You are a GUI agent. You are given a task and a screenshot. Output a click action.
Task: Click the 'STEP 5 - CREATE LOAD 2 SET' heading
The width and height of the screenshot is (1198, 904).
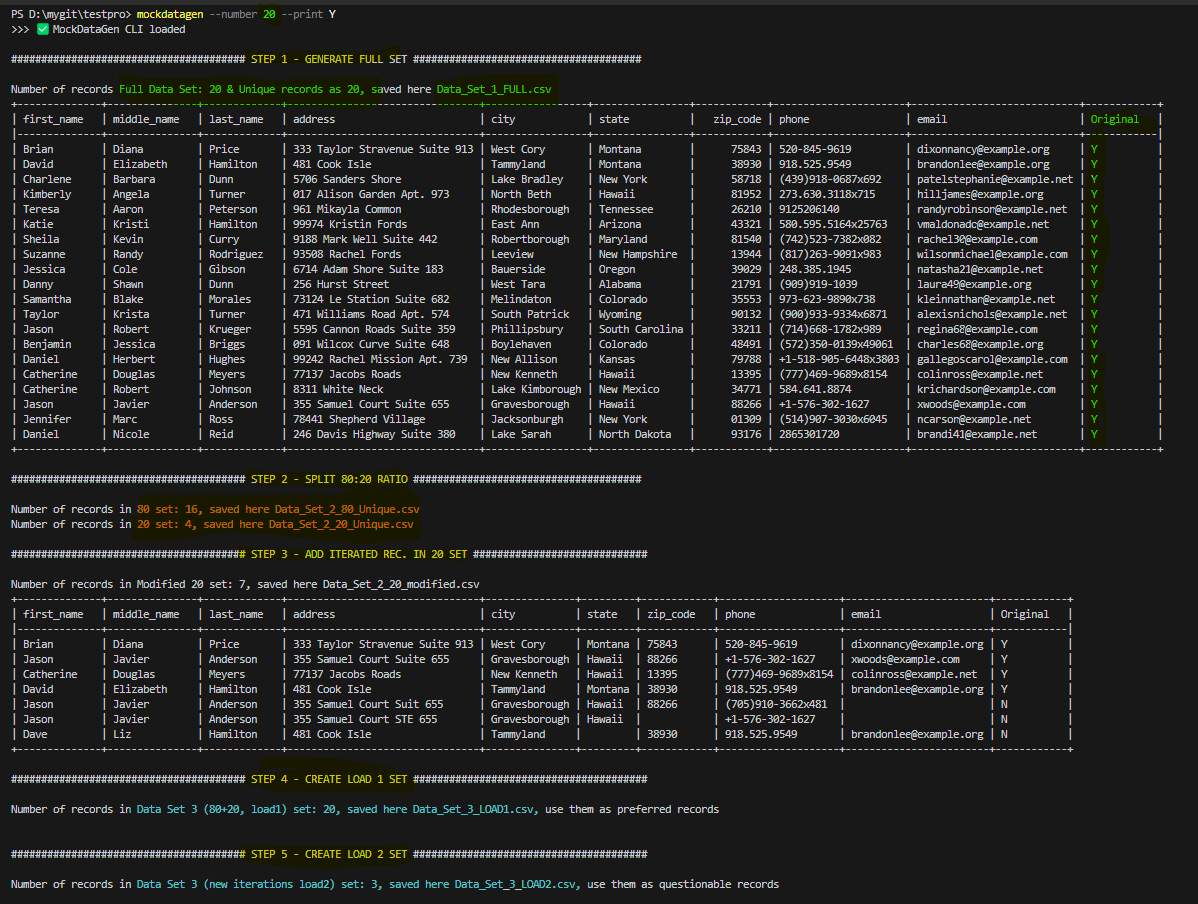329,854
